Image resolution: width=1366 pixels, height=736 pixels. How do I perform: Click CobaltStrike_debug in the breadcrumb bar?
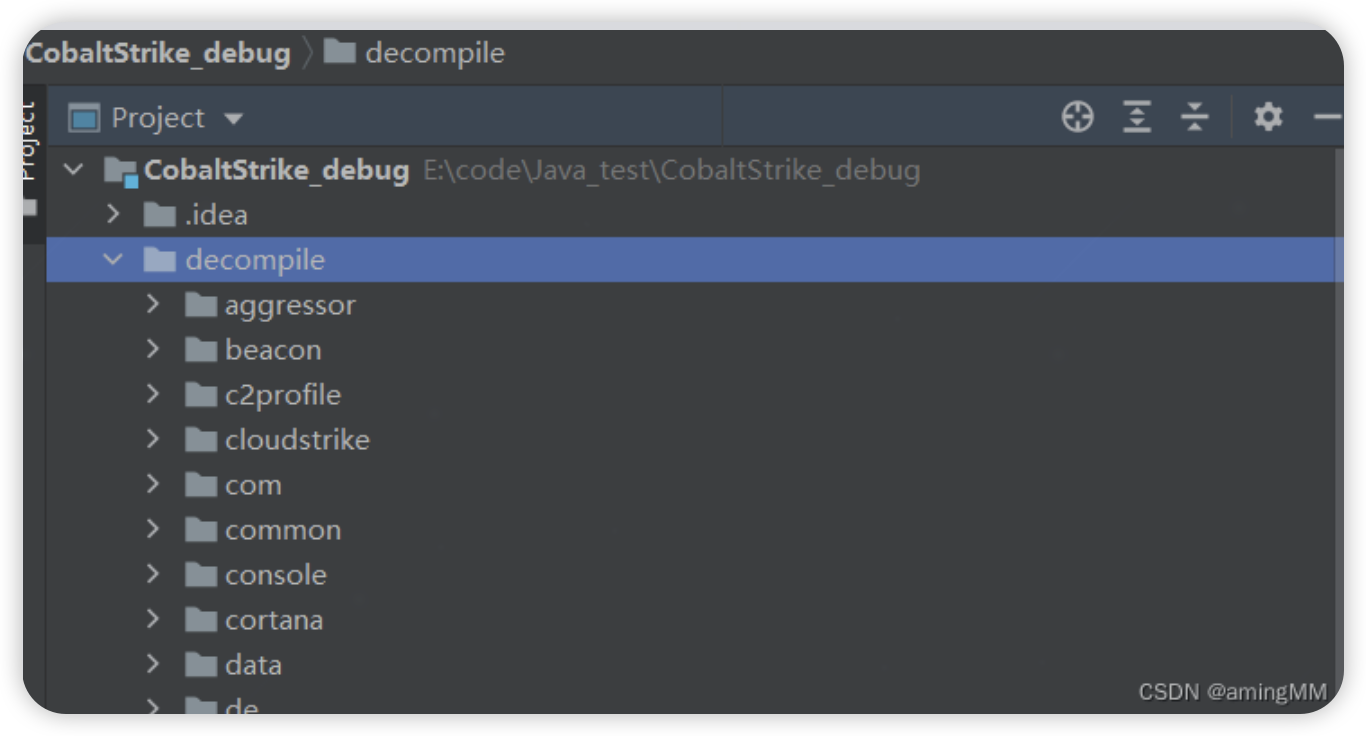pyautogui.click(x=158, y=53)
